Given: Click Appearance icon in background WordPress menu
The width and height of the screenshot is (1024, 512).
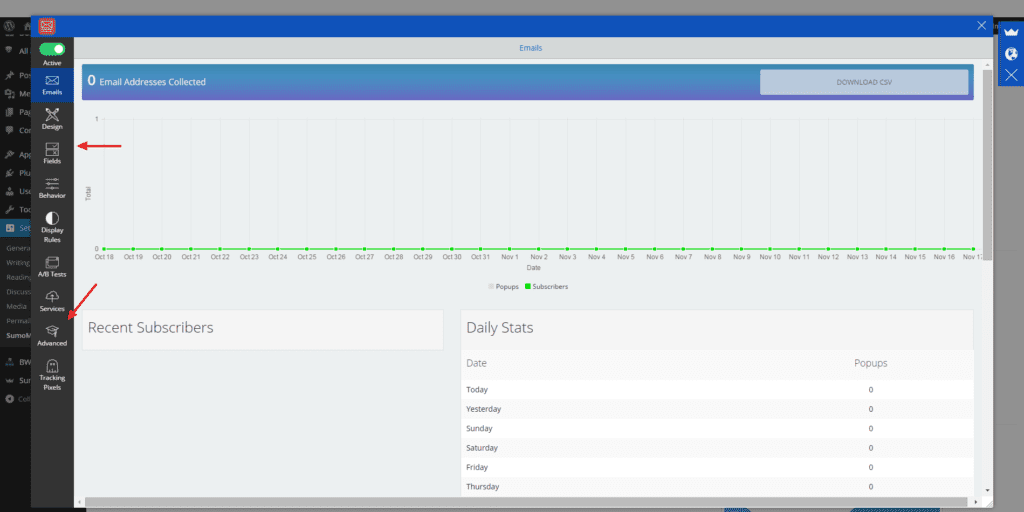Looking at the screenshot, I should click(x=9, y=155).
